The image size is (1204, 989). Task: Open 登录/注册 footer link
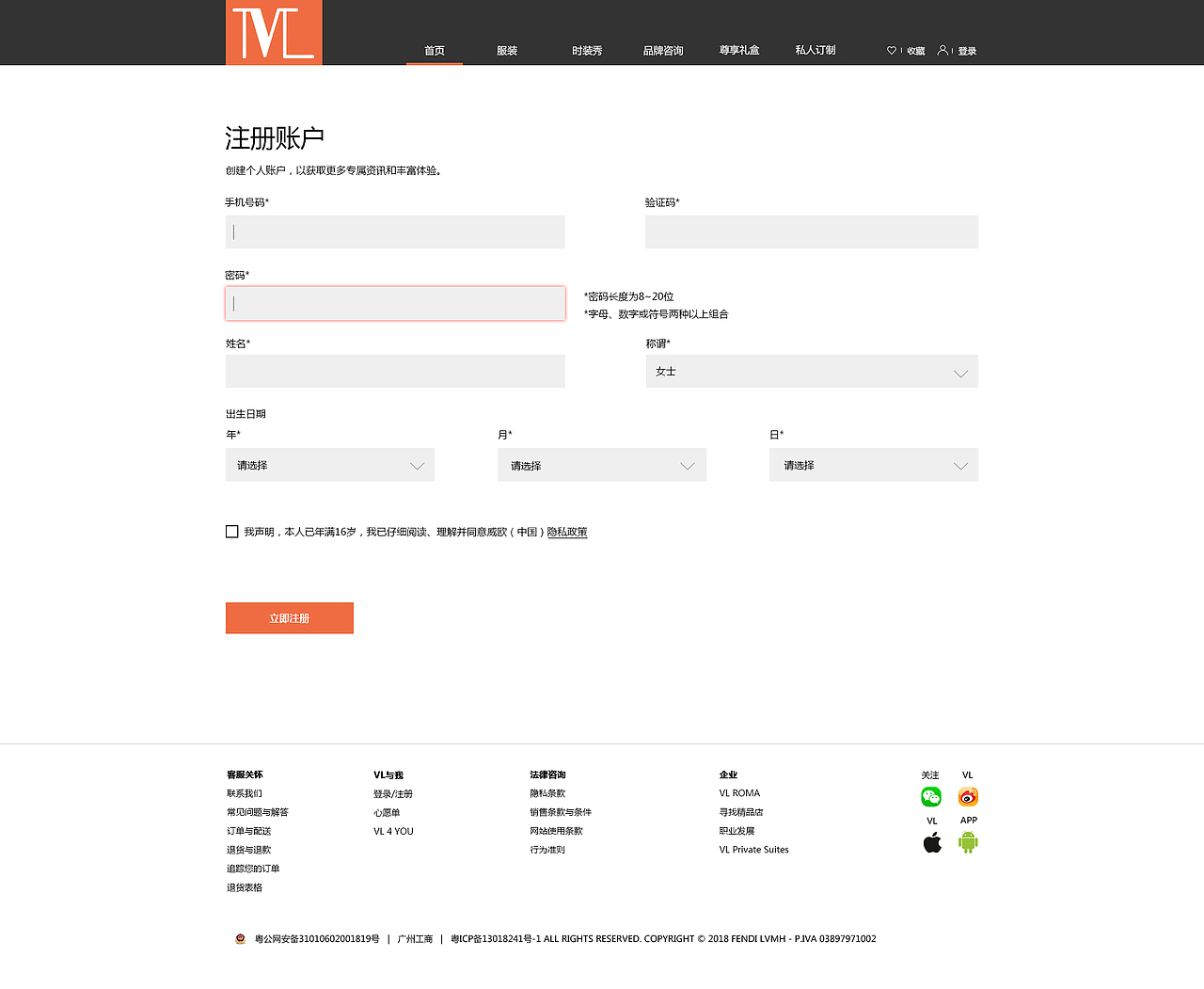tap(393, 793)
